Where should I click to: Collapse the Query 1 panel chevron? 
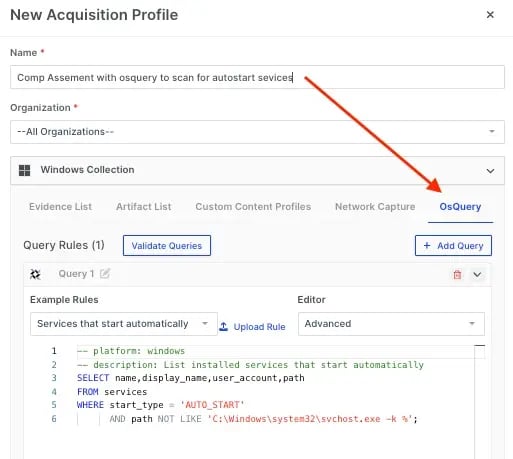(x=477, y=274)
